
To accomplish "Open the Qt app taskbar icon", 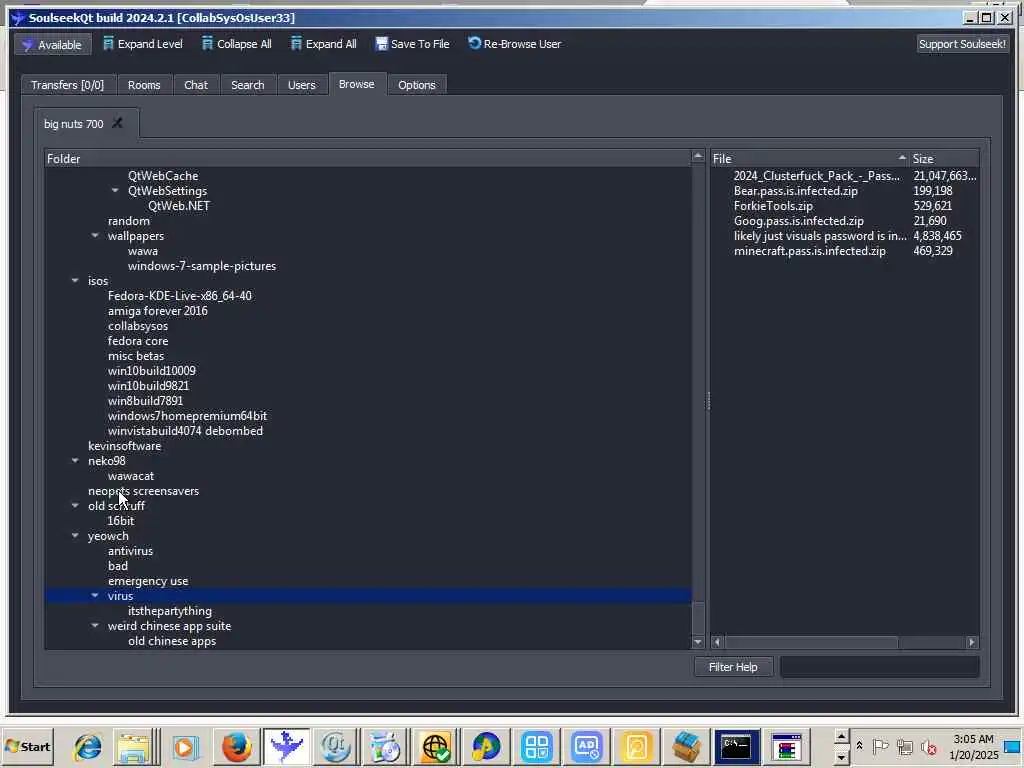I will coord(336,746).
